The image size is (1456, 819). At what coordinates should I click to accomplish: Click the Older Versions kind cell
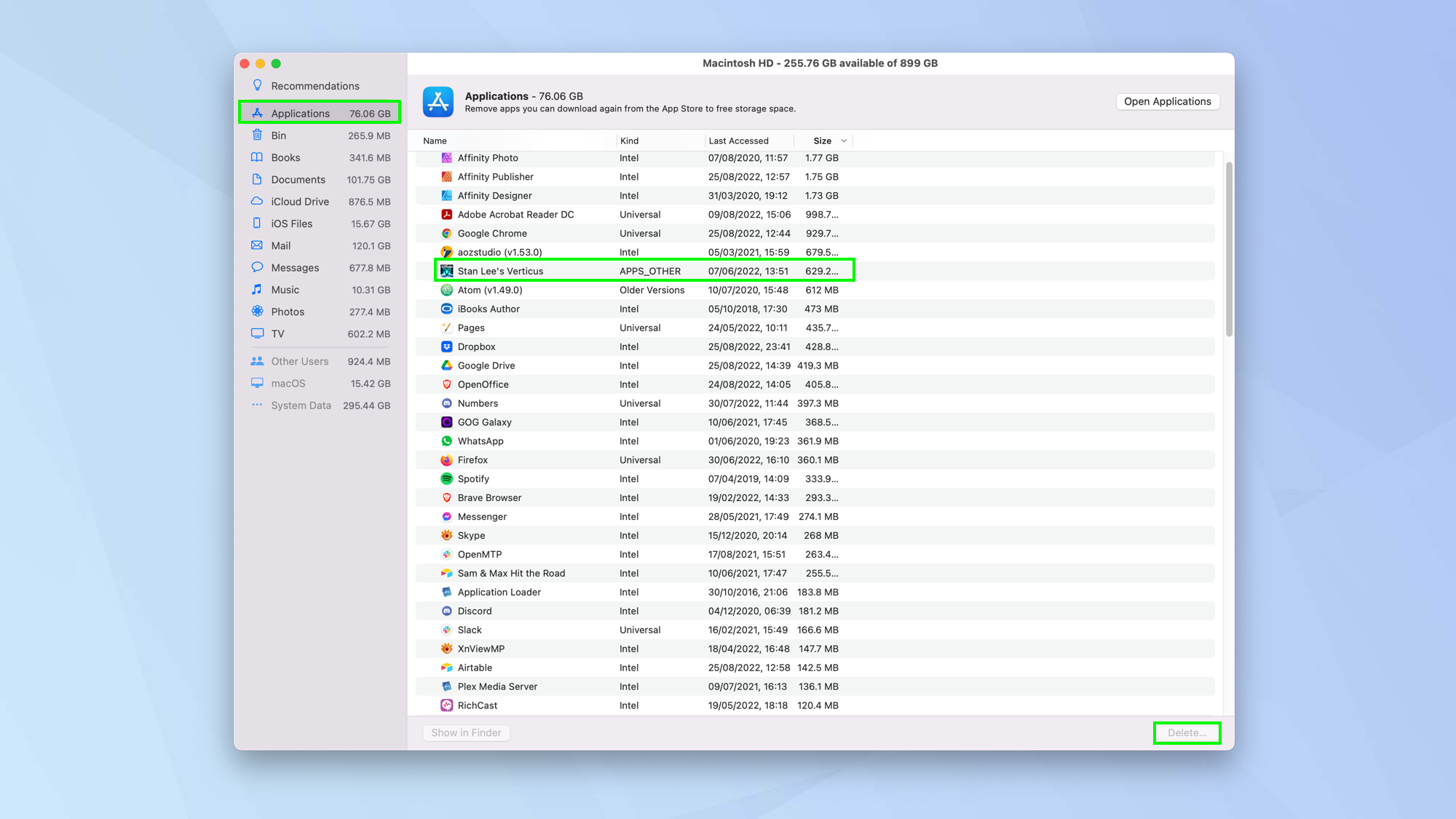(652, 290)
